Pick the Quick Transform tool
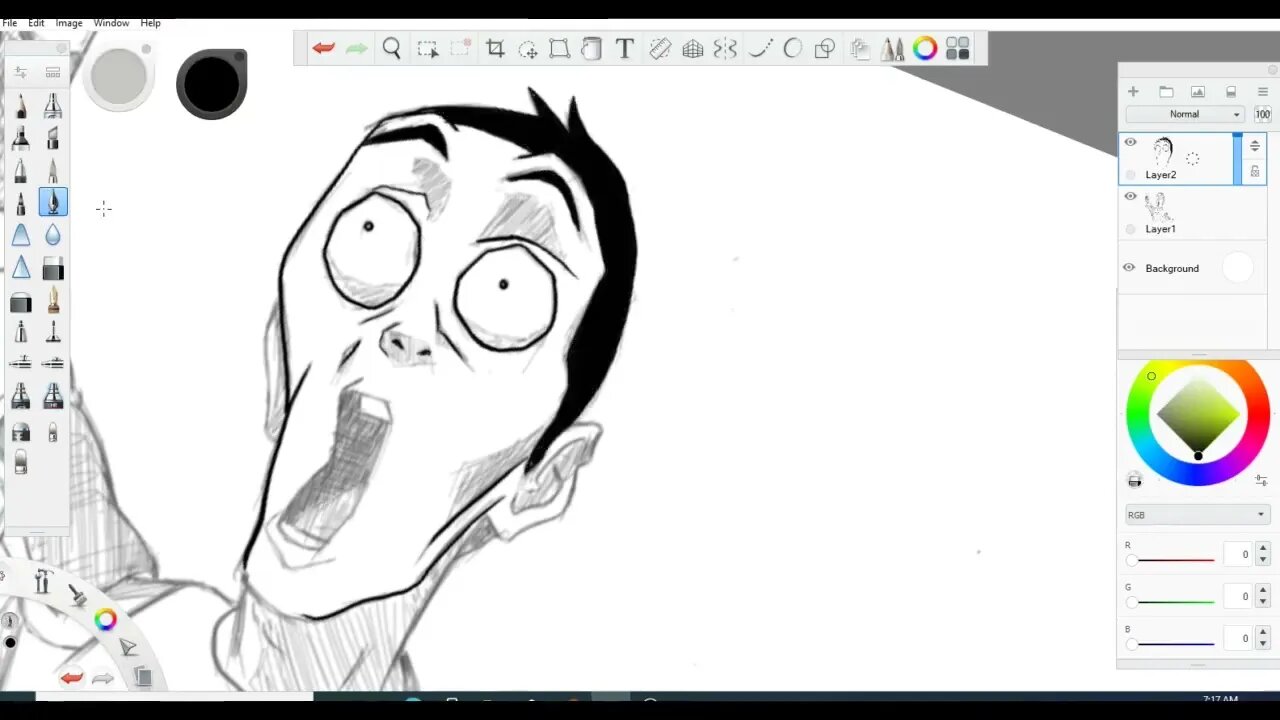This screenshot has height=720, width=1280. point(528,48)
